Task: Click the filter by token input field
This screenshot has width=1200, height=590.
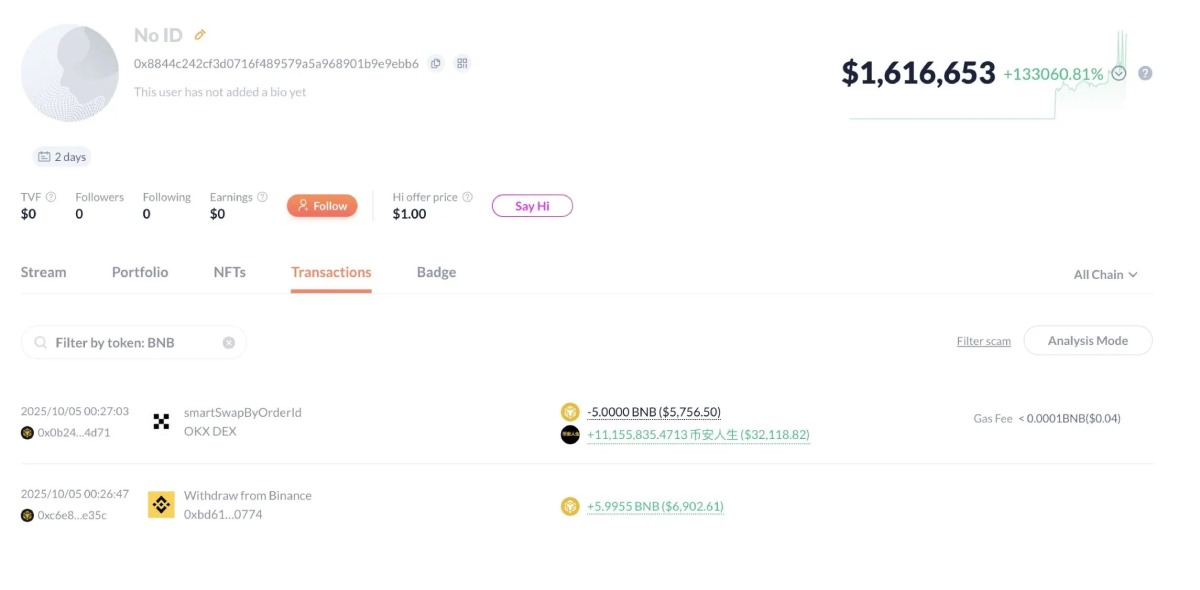Action: click(x=130, y=342)
